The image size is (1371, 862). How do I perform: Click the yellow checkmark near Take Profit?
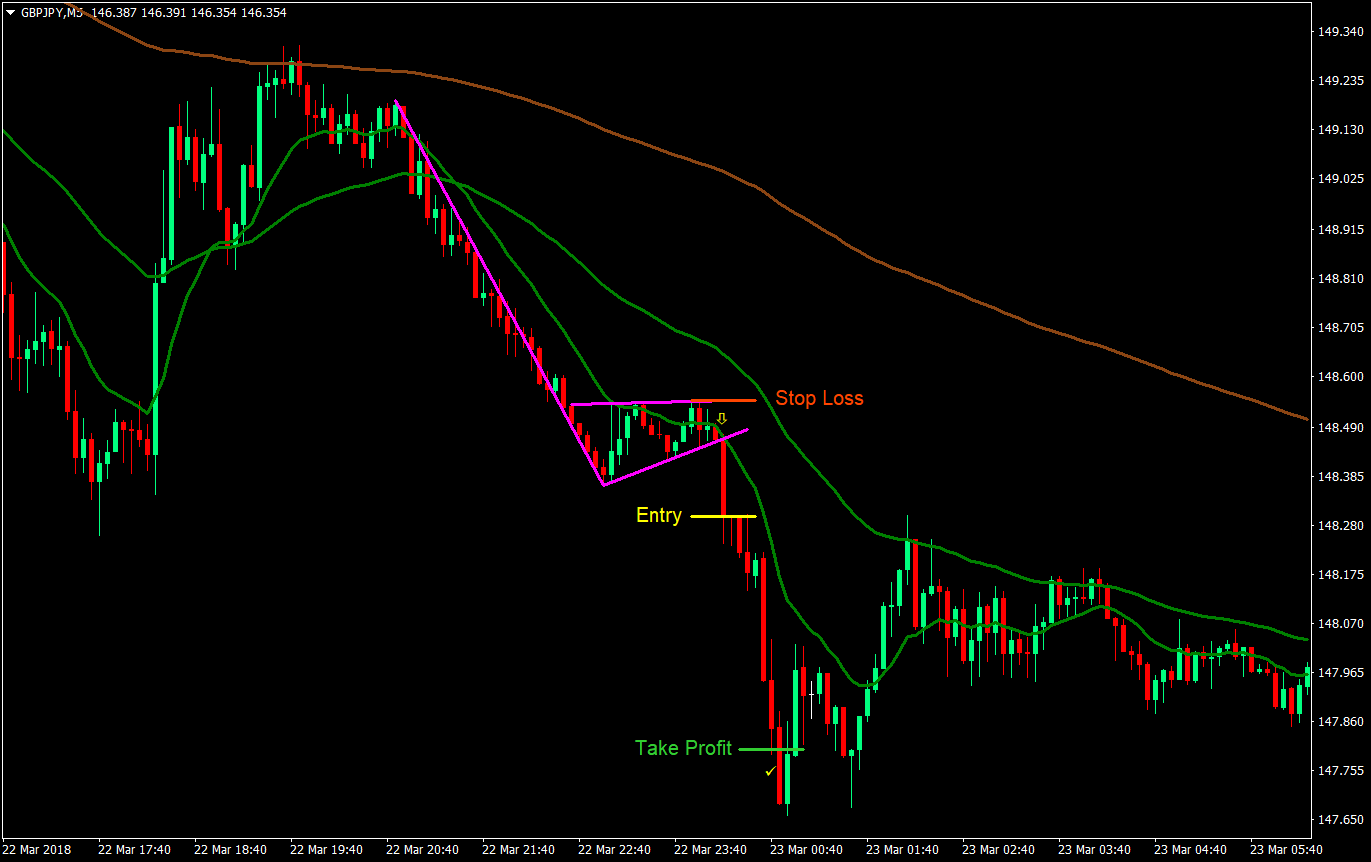(770, 771)
